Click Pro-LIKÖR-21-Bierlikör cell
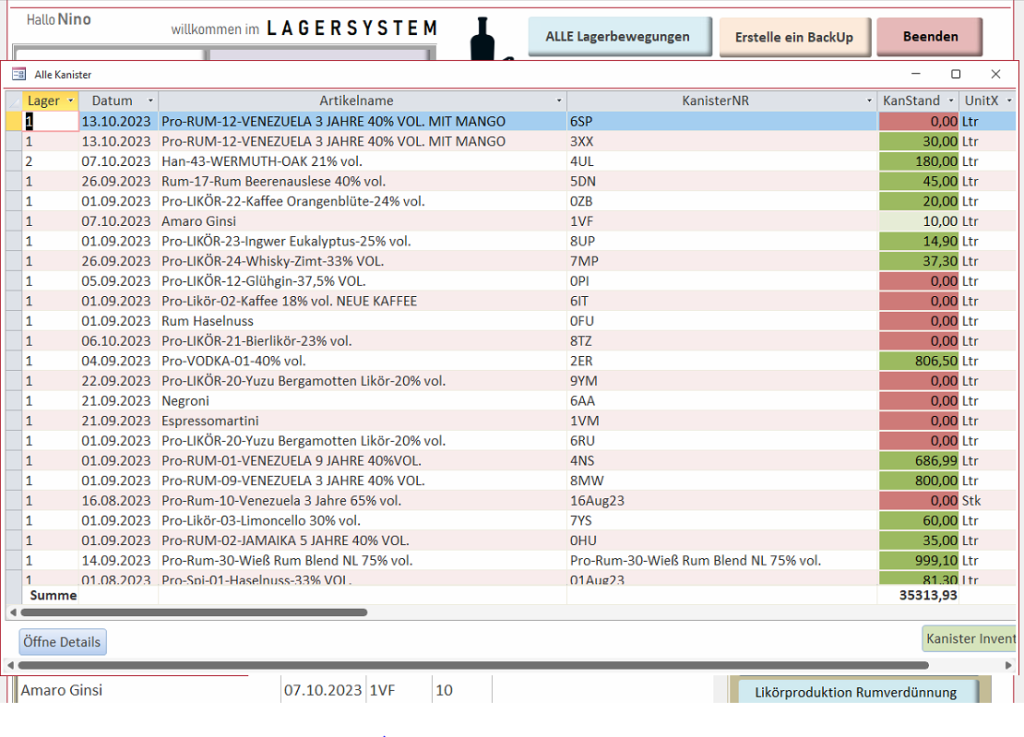 click(x=362, y=341)
